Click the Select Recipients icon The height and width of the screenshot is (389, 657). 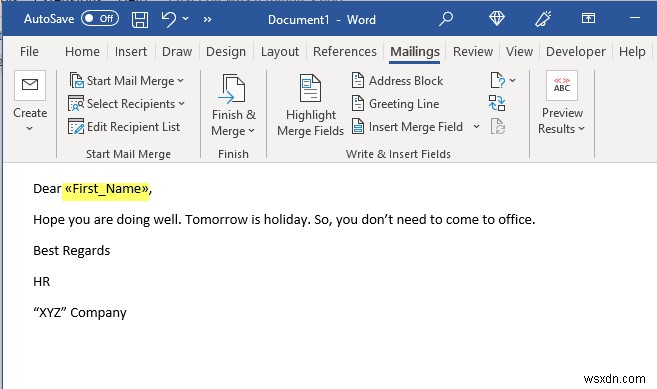point(76,104)
